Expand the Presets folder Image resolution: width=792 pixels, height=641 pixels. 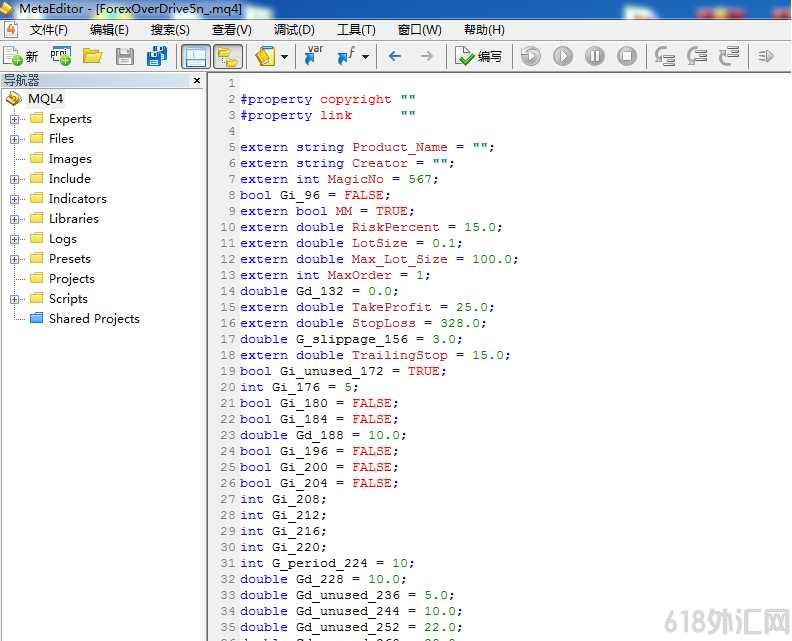(14, 259)
